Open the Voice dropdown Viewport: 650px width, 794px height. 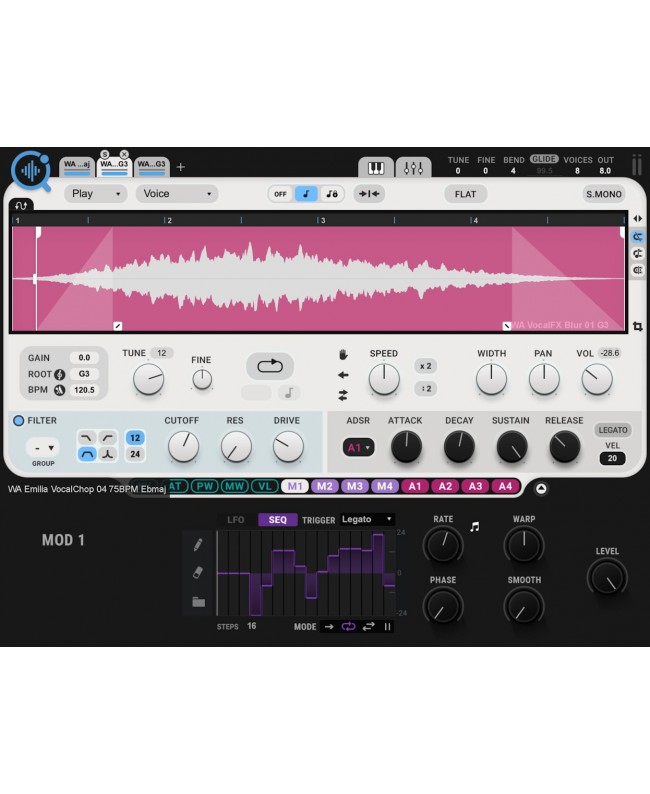pos(177,194)
